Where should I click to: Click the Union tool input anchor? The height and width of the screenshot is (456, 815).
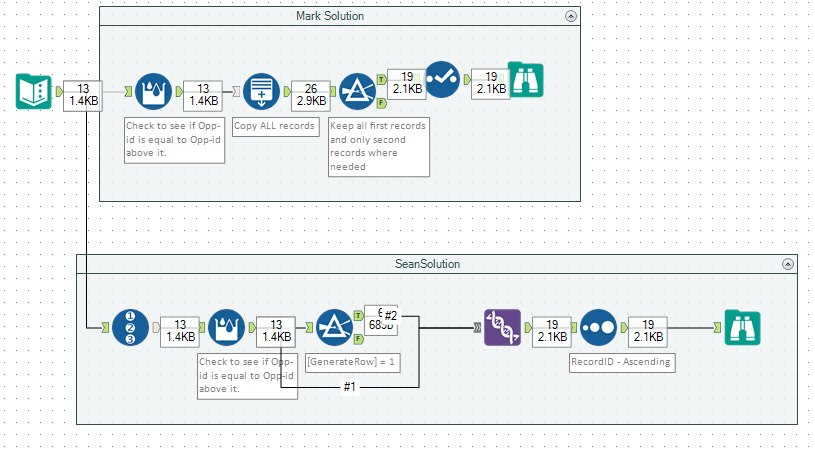[x=477, y=328]
